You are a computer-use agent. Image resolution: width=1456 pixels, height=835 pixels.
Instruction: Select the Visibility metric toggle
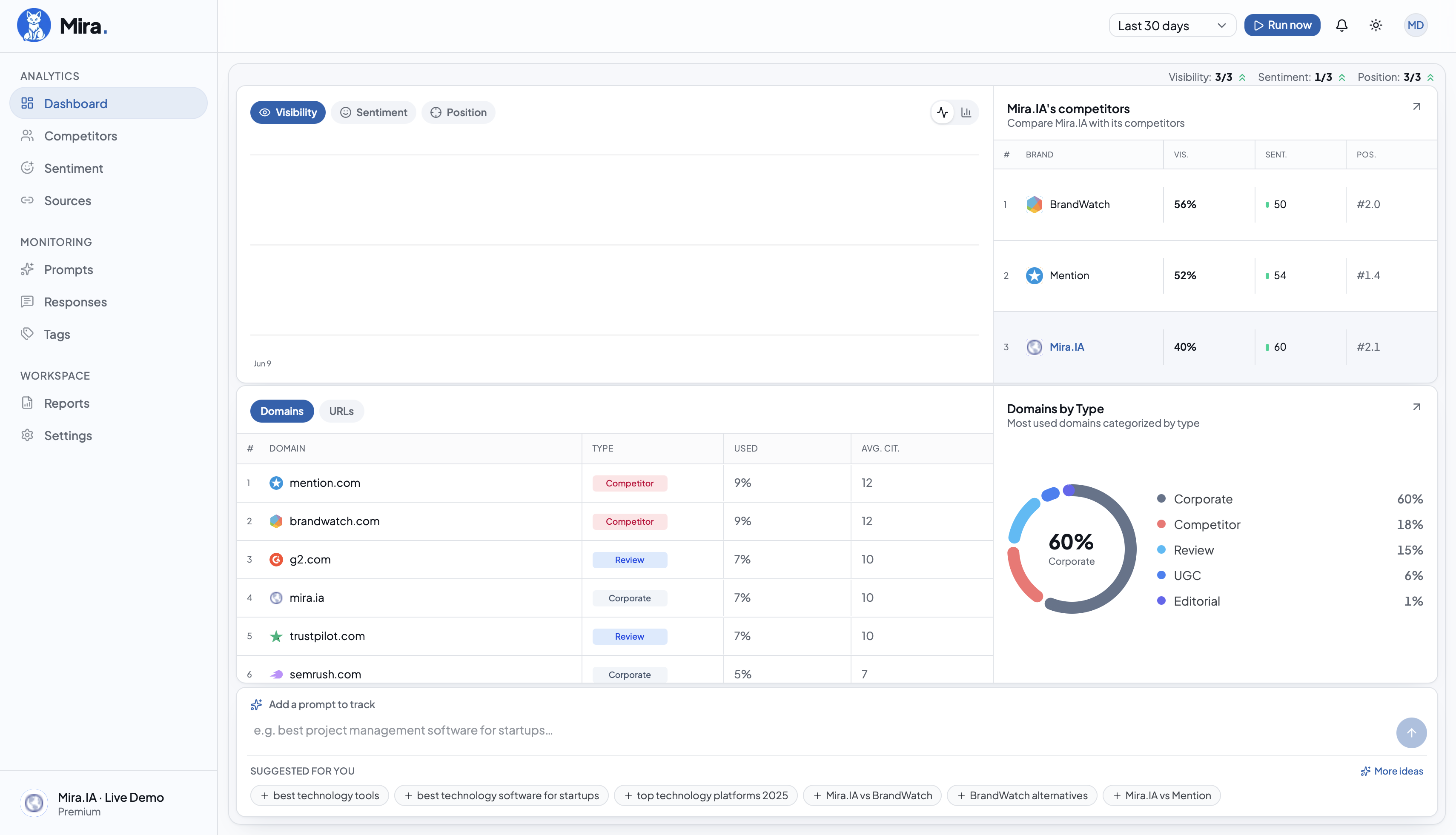coord(288,112)
